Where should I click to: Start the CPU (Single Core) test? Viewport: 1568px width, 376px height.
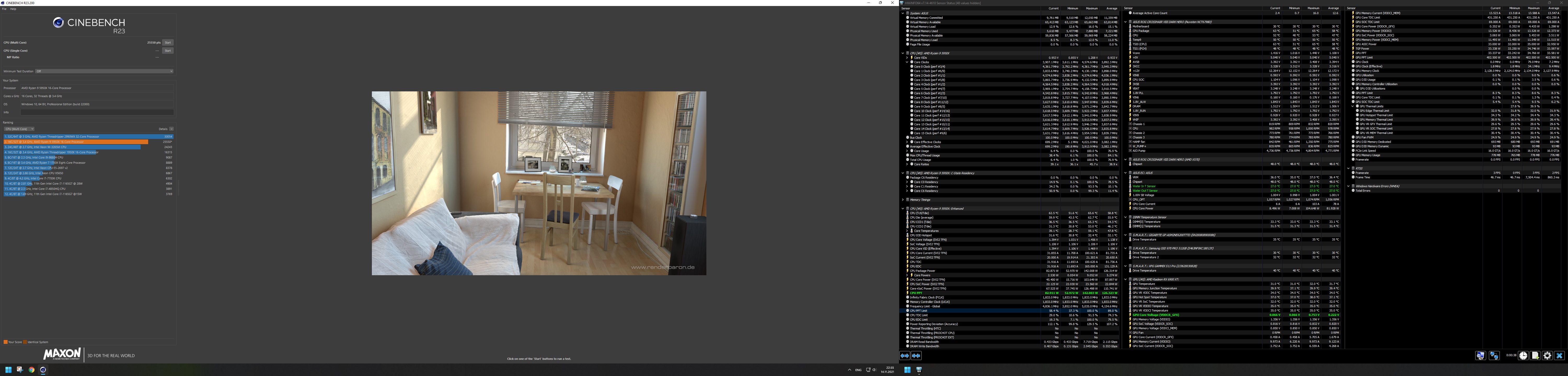click(x=168, y=50)
